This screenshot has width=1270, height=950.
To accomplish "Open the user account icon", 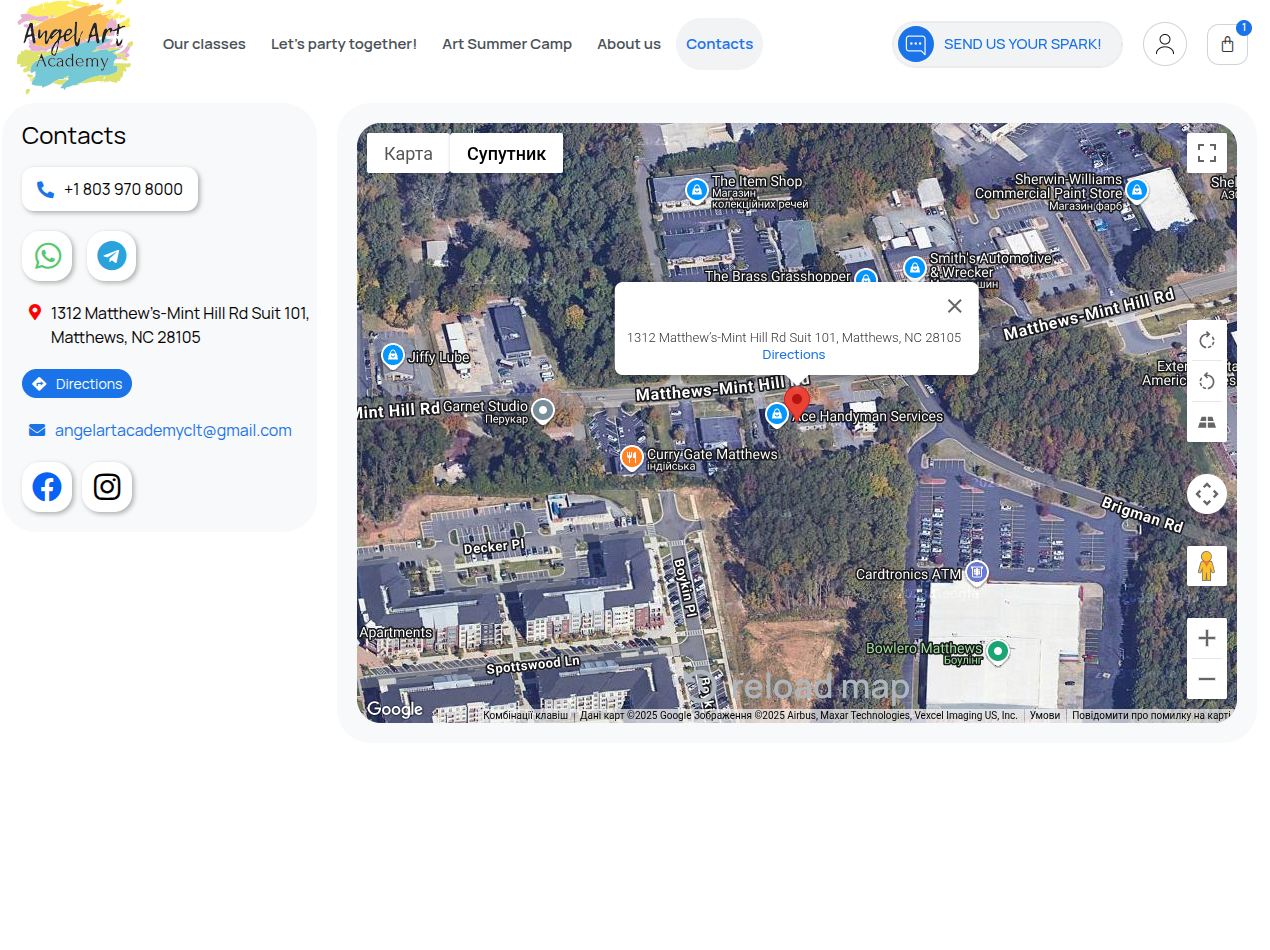I will point(1164,44).
